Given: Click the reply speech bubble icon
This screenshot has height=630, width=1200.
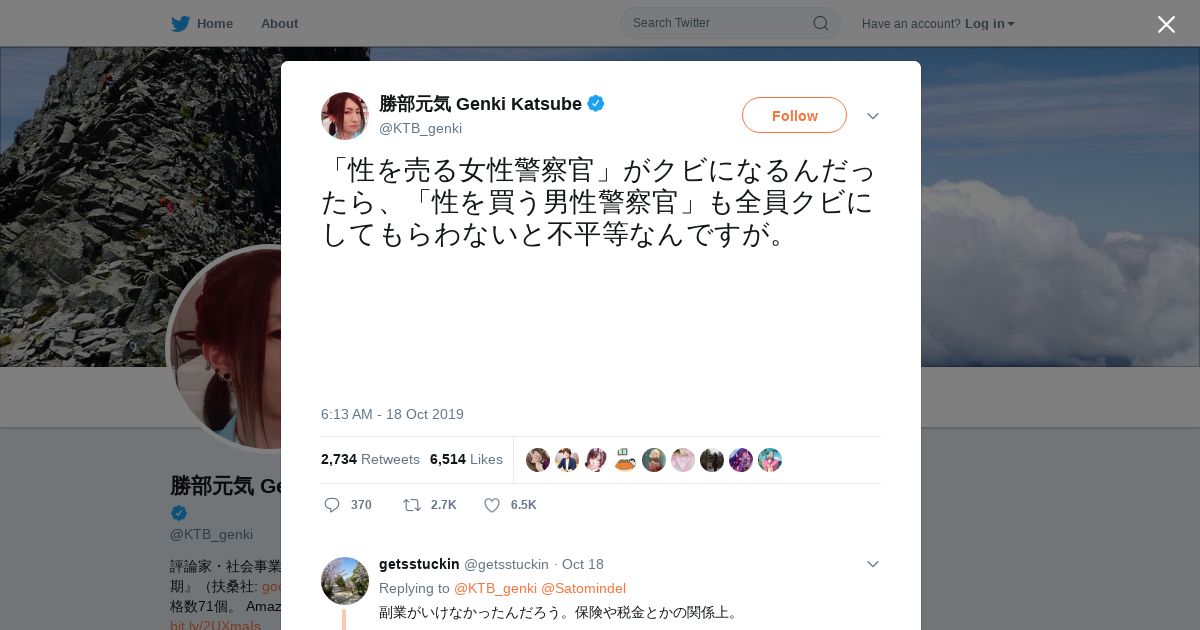Looking at the screenshot, I should (332, 505).
